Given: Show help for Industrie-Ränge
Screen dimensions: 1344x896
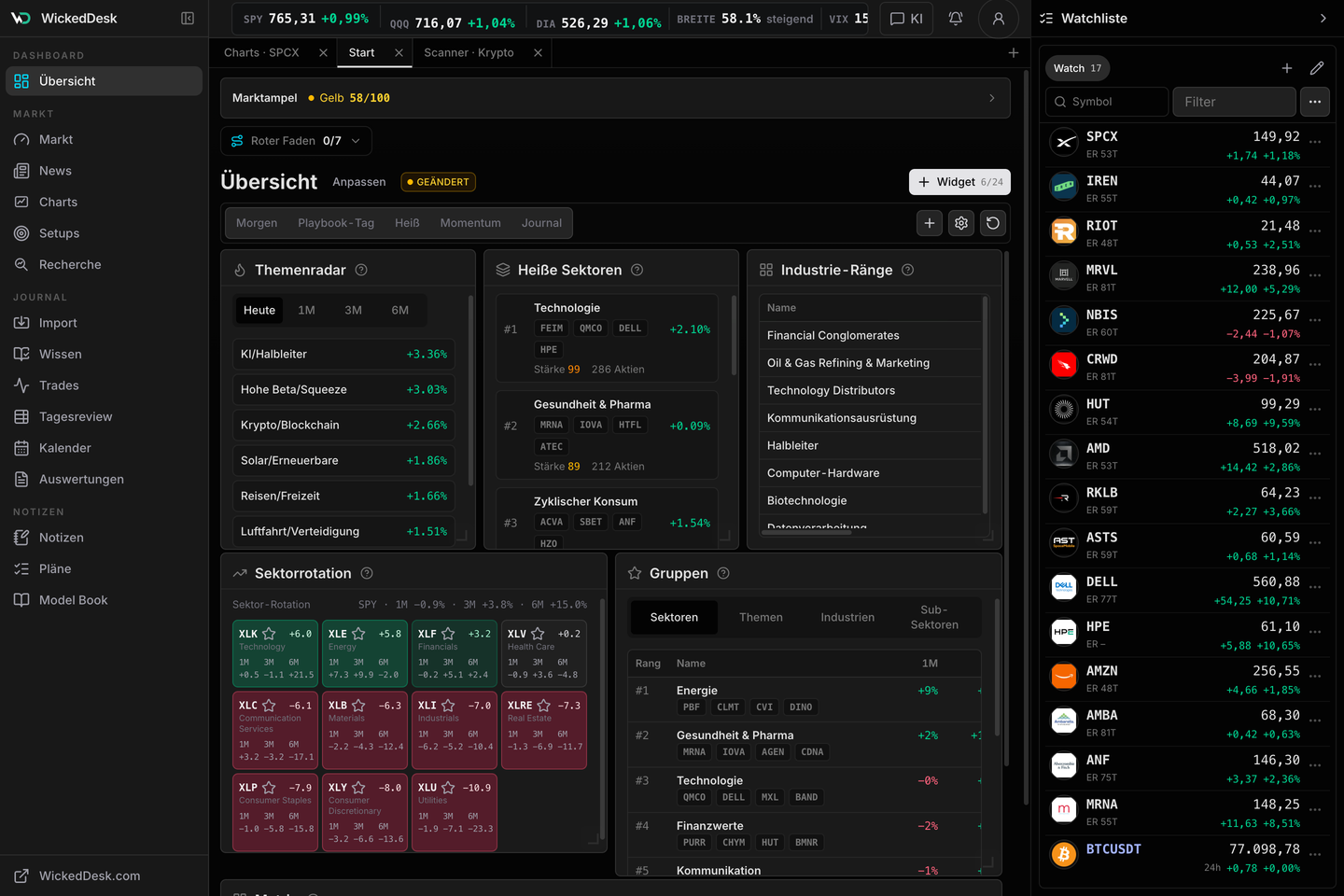Looking at the screenshot, I should pos(907,270).
